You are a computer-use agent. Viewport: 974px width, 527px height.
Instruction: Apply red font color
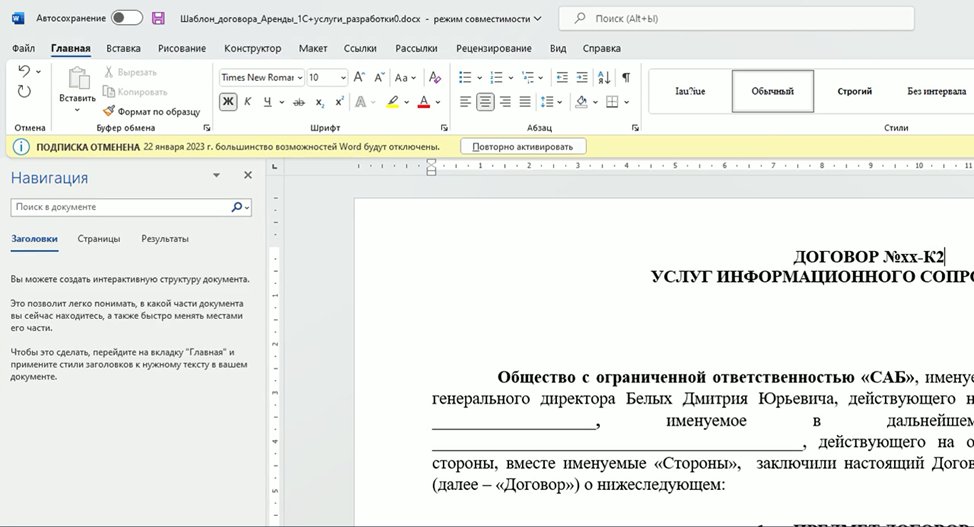point(424,102)
